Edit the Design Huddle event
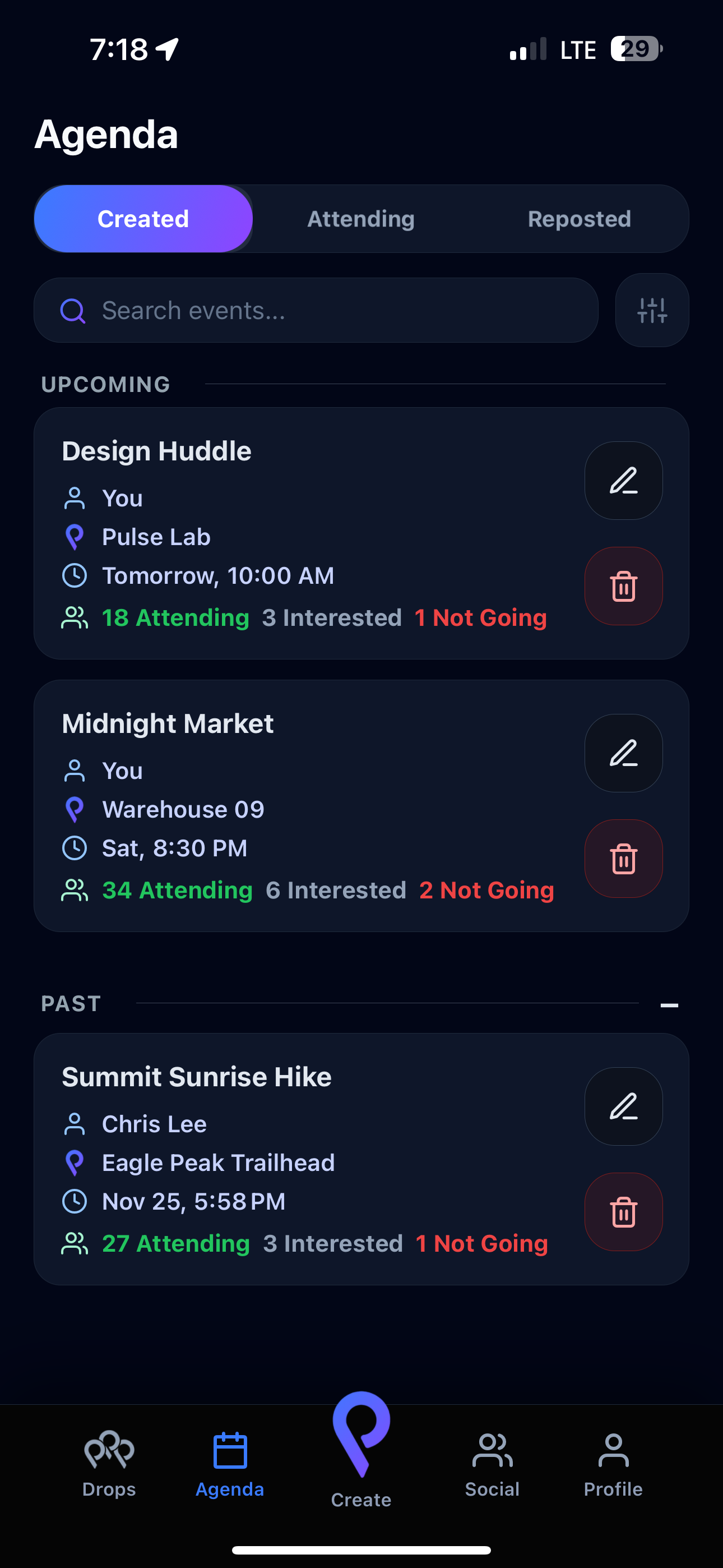Image resolution: width=723 pixels, height=1568 pixels. [623, 481]
